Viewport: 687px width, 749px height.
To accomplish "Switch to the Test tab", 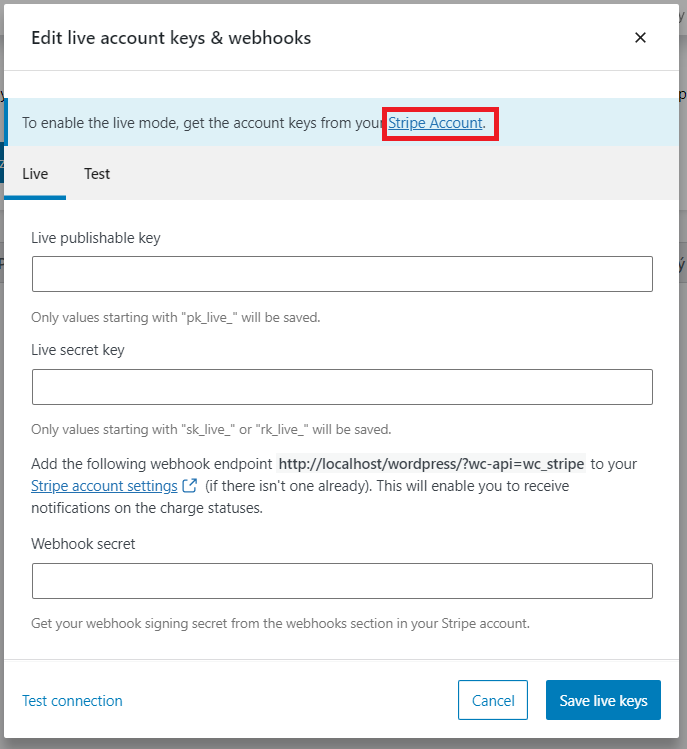I will click(97, 174).
